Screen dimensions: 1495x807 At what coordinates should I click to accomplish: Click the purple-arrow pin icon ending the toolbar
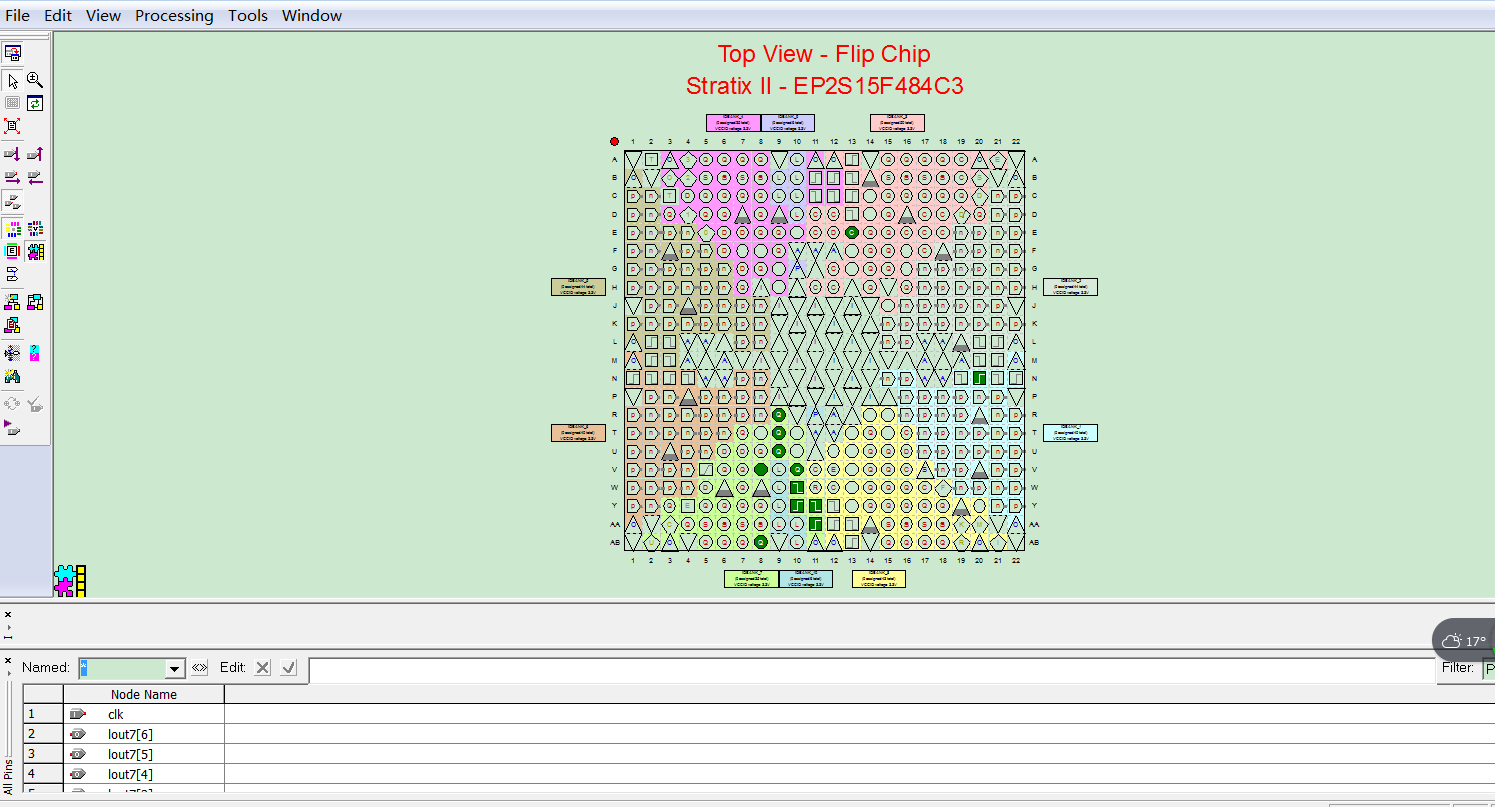tap(12, 427)
